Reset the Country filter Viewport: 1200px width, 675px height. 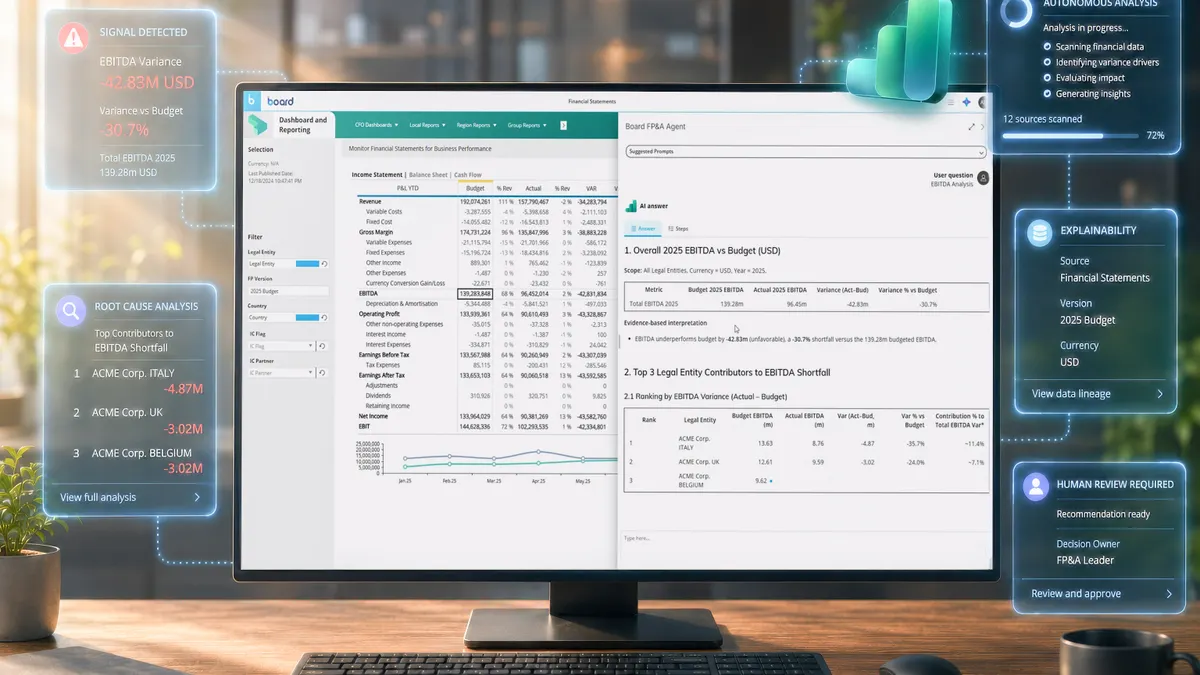click(x=323, y=318)
